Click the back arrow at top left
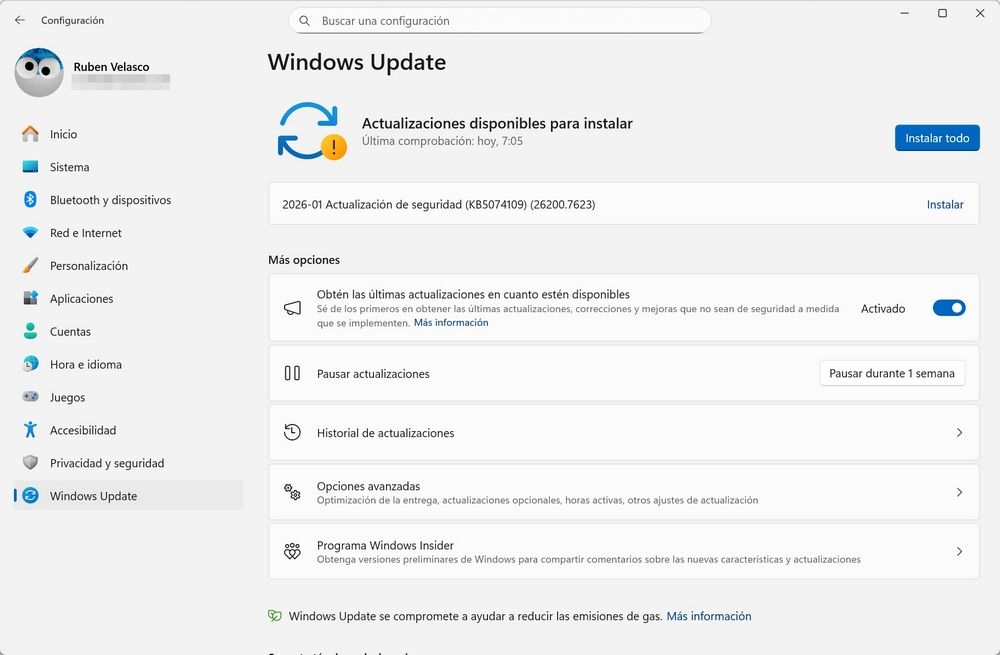The image size is (1000, 655). click(x=19, y=19)
